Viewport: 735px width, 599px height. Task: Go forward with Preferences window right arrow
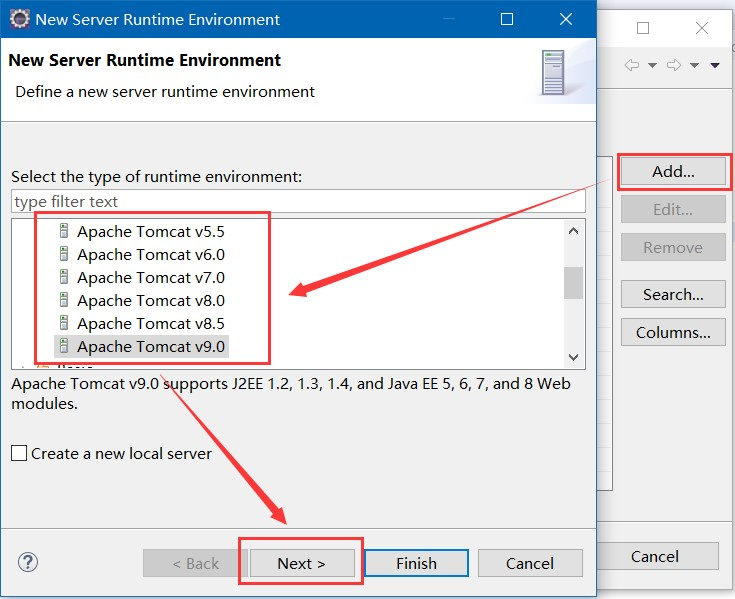tap(674, 65)
